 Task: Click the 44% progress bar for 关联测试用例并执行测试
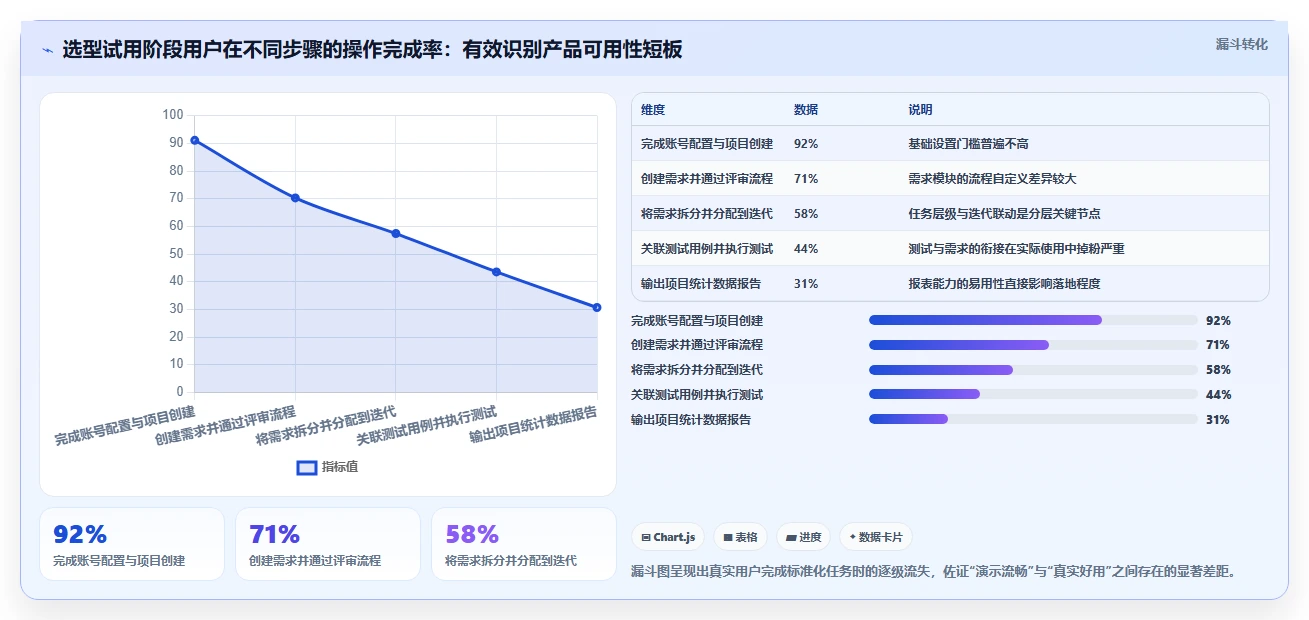coord(1033,394)
